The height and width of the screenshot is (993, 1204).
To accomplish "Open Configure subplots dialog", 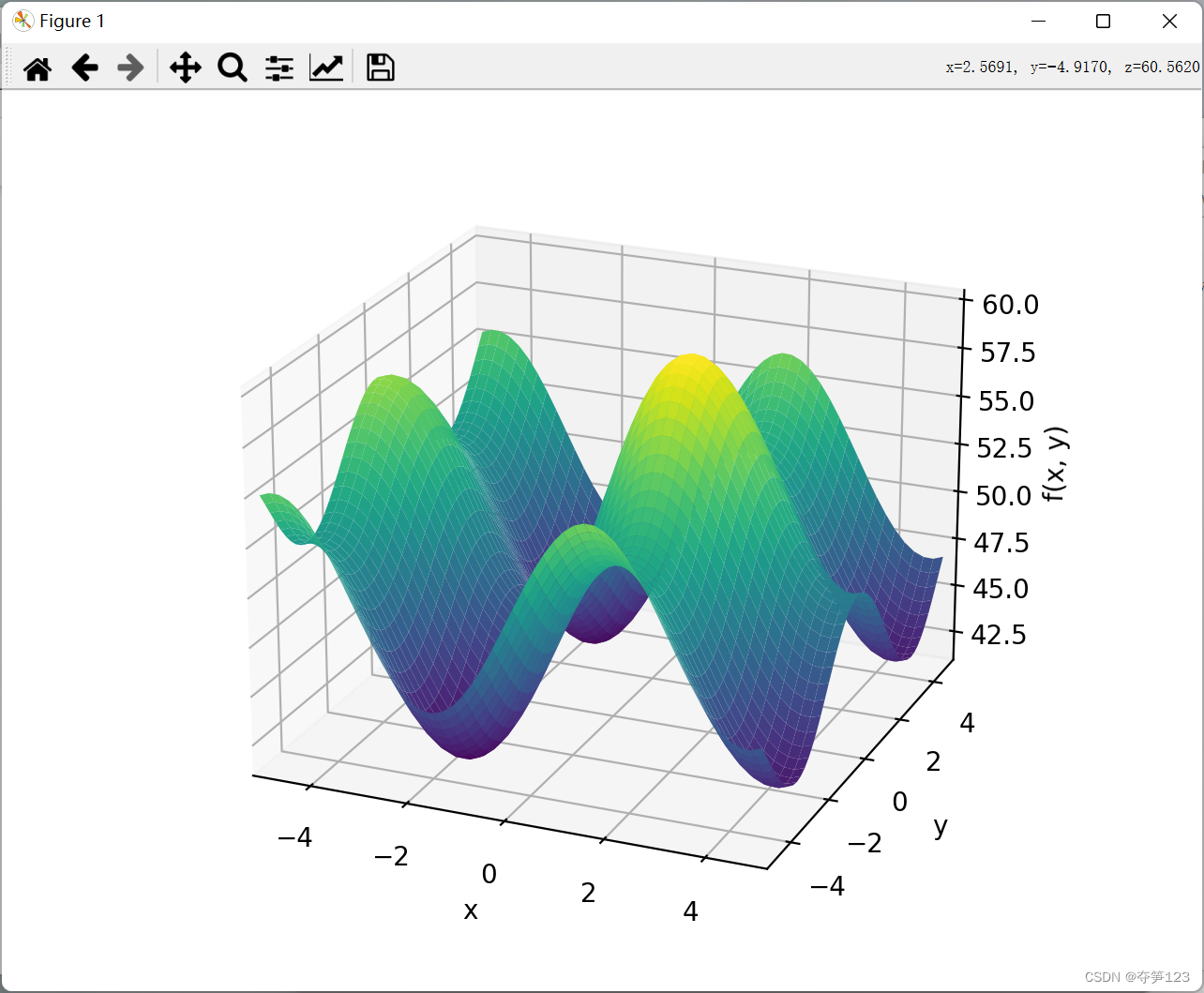I will click(279, 68).
